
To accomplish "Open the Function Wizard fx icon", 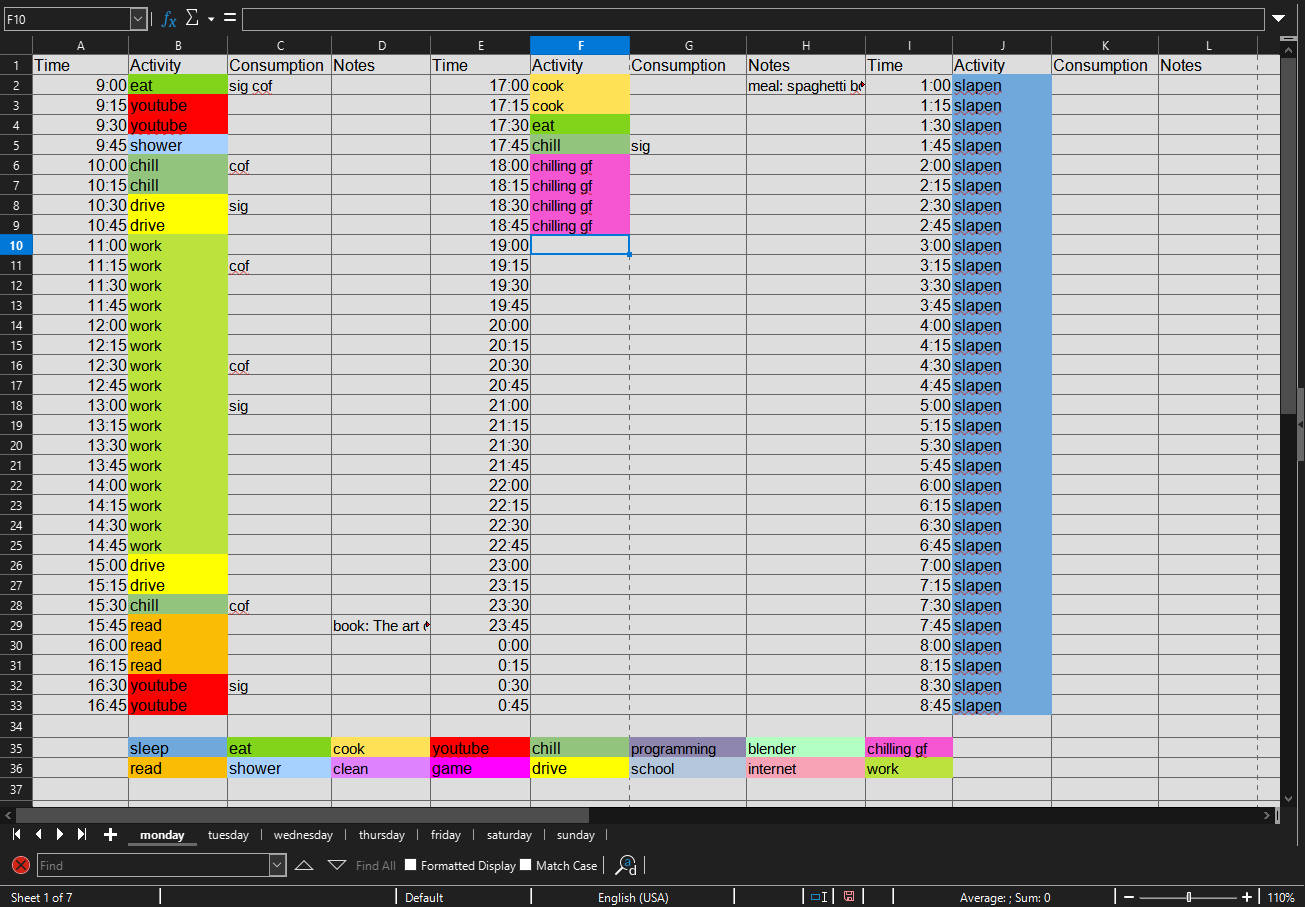I will [168, 18].
